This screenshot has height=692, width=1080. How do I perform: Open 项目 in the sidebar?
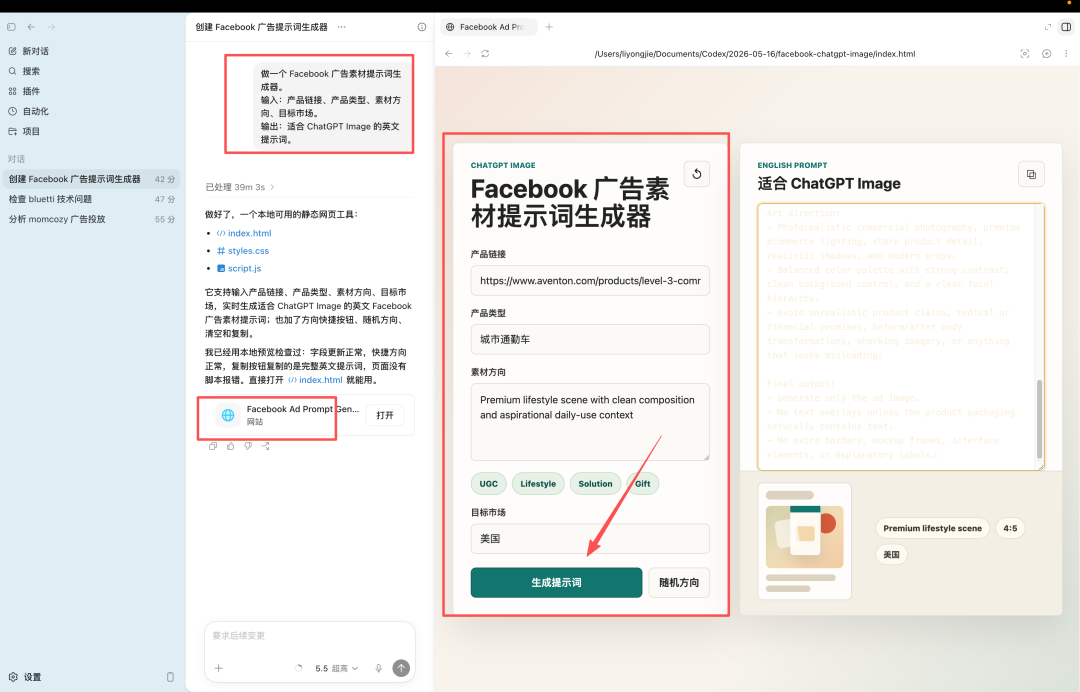tap(25, 131)
